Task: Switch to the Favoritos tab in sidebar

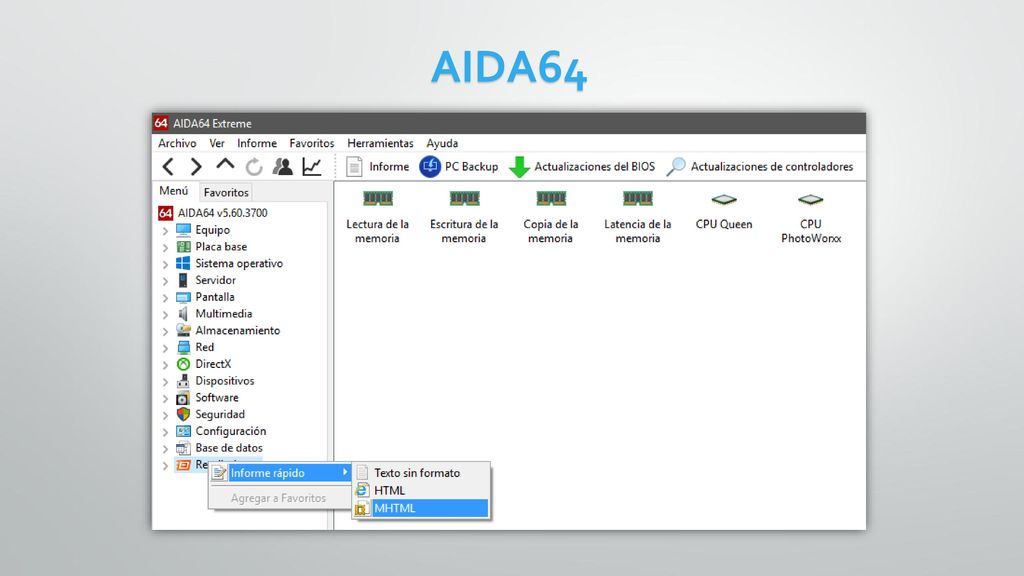Action: tap(226, 192)
